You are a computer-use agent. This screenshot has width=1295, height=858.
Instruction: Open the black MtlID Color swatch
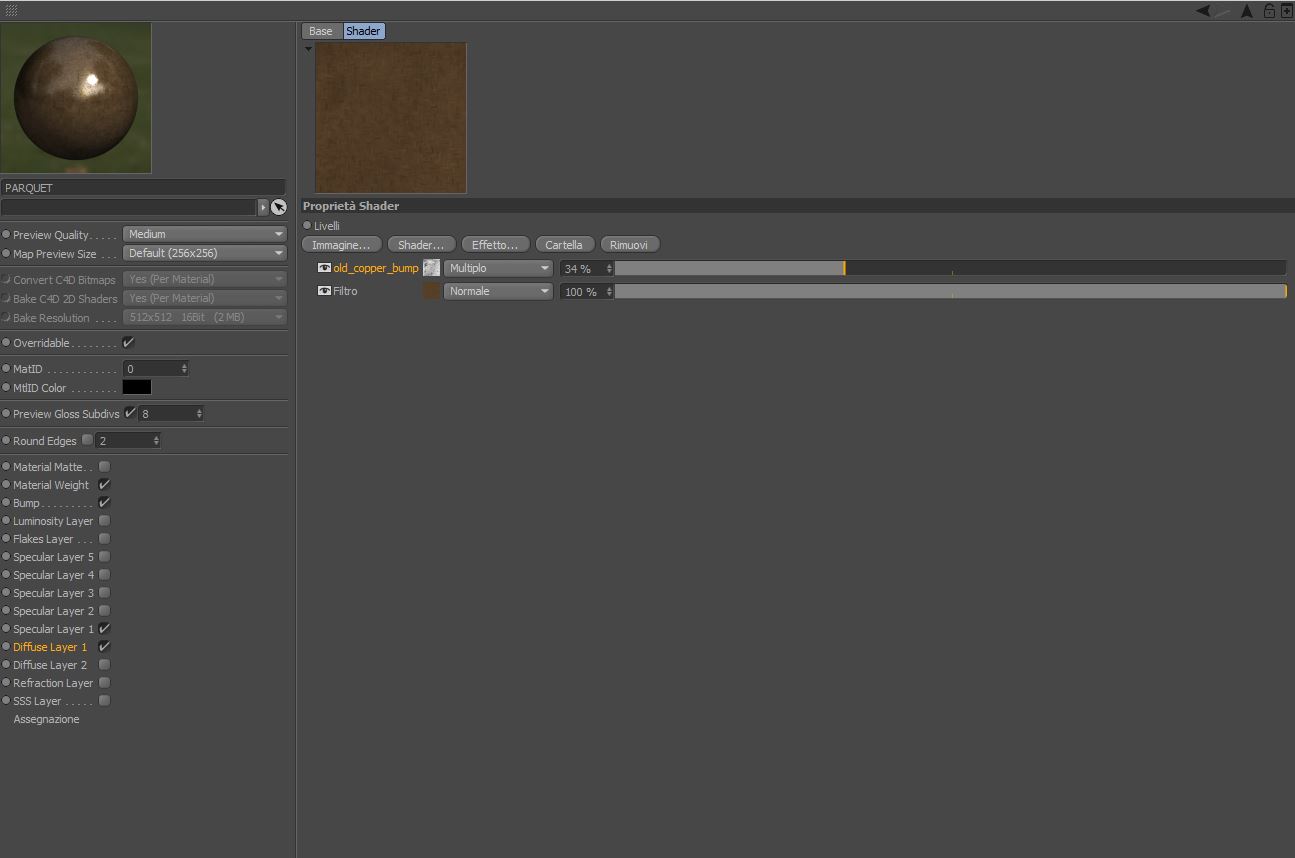point(137,387)
